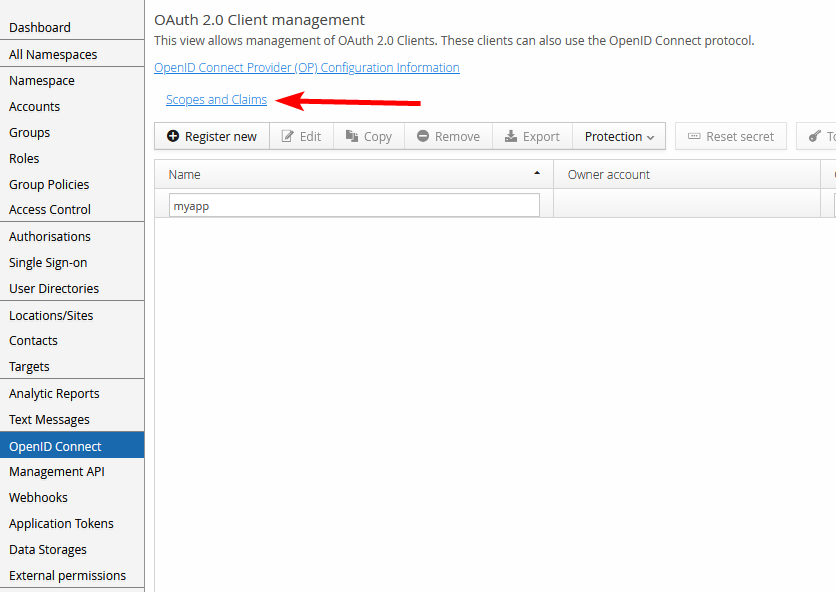Sort by the Name column header

click(354, 175)
